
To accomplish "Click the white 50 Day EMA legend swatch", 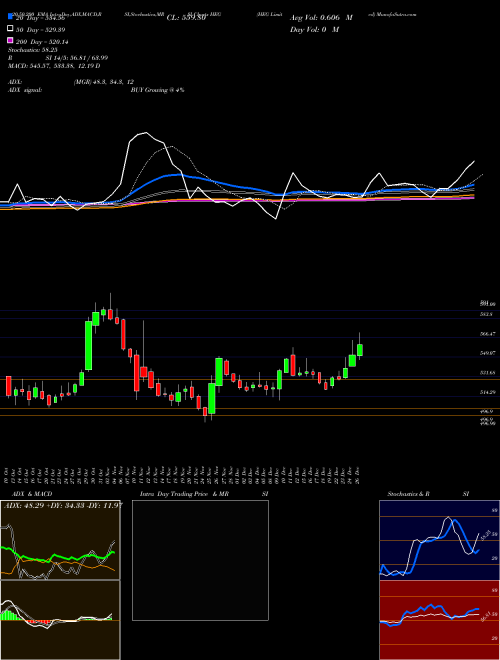I will click(11, 29).
